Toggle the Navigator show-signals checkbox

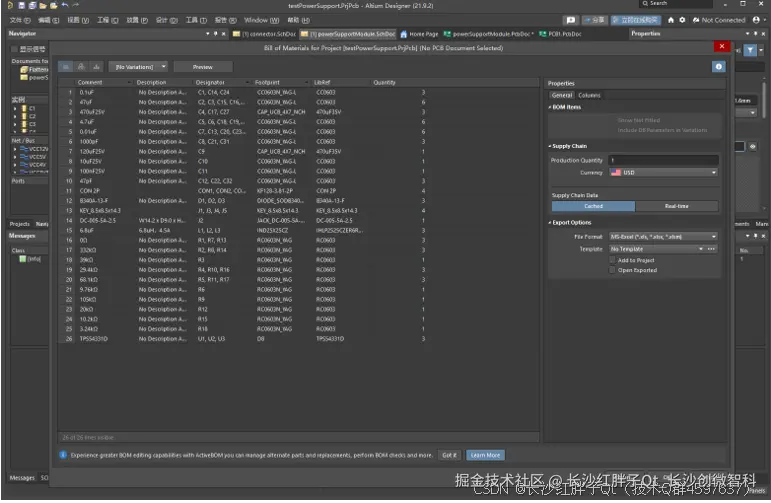pos(14,49)
